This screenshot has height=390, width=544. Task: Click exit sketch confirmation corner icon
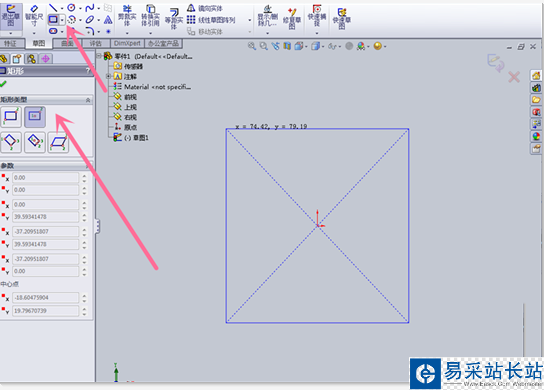click(x=495, y=63)
